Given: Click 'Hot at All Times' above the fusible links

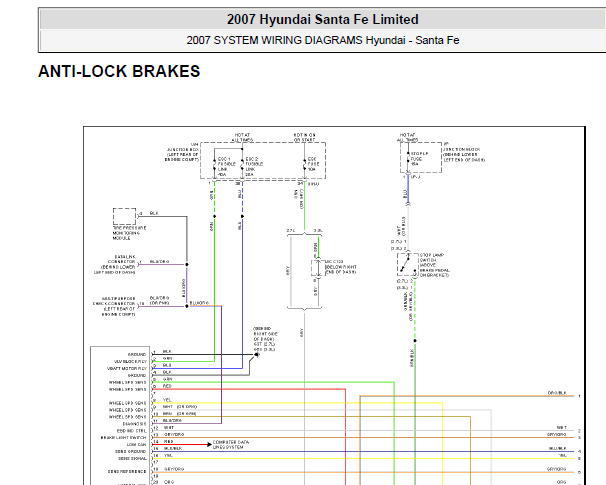Looking at the screenshot, I should 242,137.
